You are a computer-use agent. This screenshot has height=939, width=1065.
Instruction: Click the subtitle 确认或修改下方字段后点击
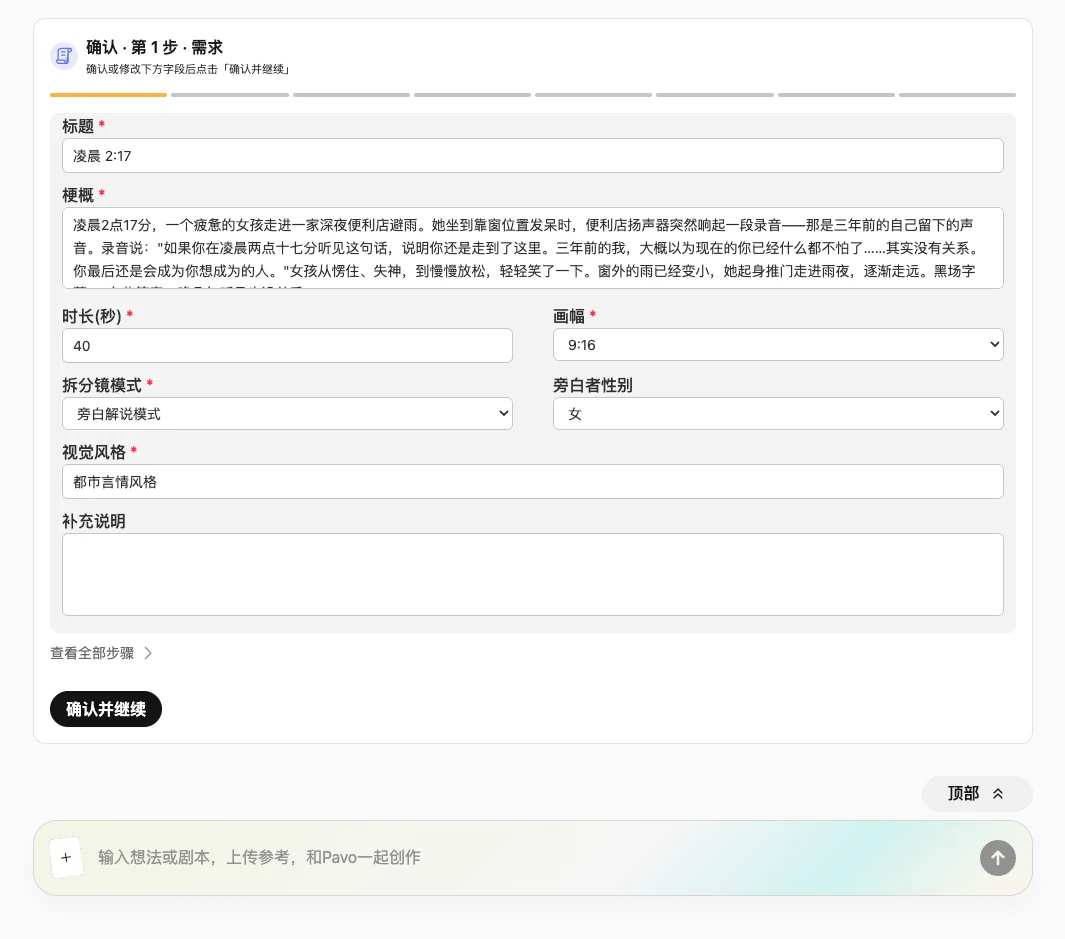187,69
